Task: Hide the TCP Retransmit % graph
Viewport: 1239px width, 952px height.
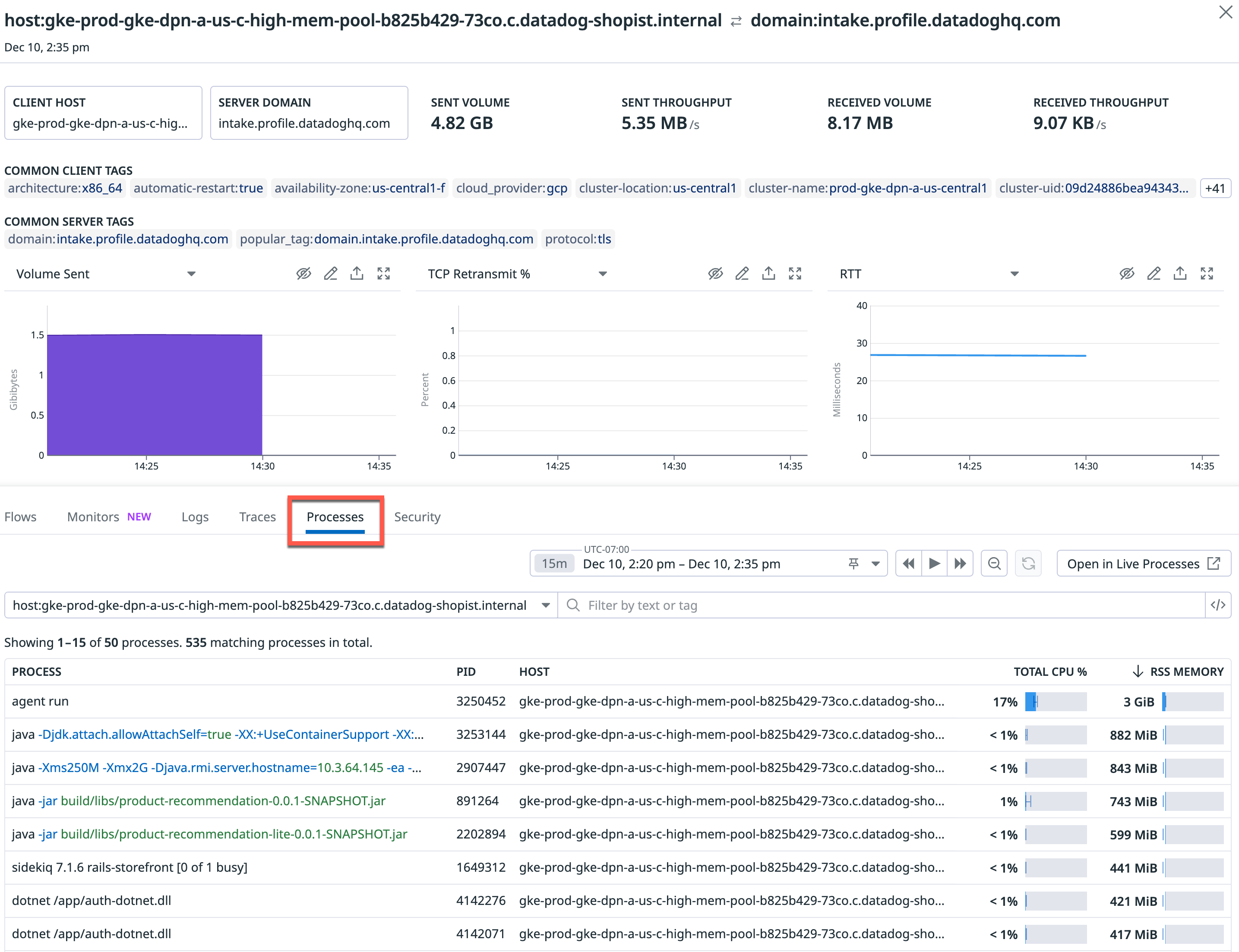Action: (716, 273)
